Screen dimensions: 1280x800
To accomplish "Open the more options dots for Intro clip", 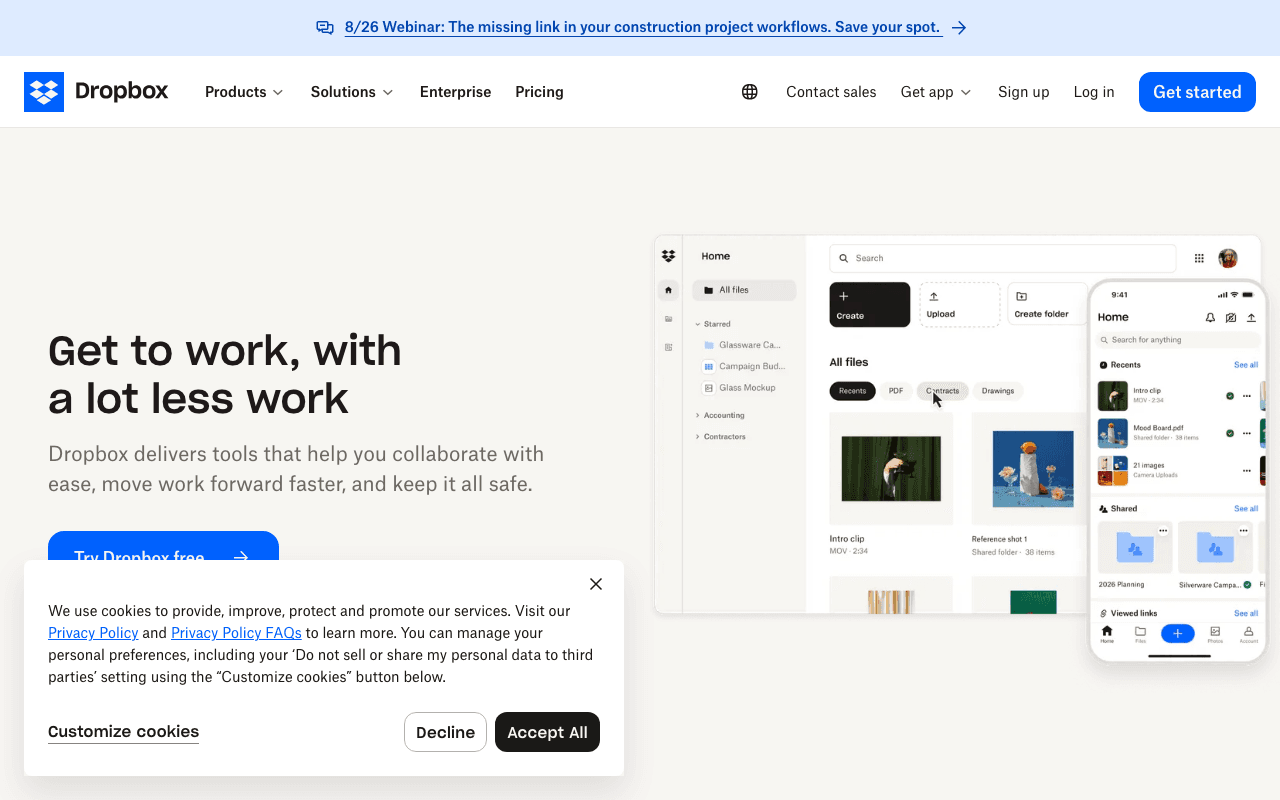I will [x=1247, y=396].
